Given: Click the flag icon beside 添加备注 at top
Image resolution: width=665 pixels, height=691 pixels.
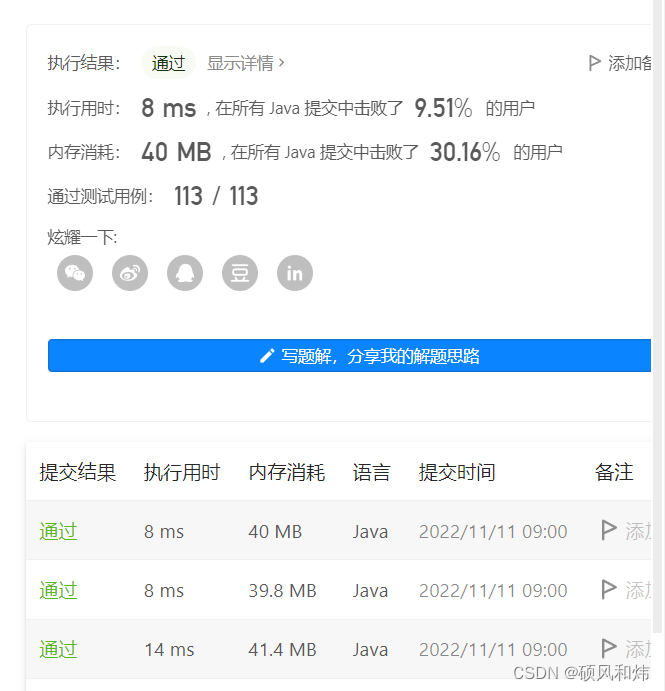Looking at the screenshot, I should 594,63.
